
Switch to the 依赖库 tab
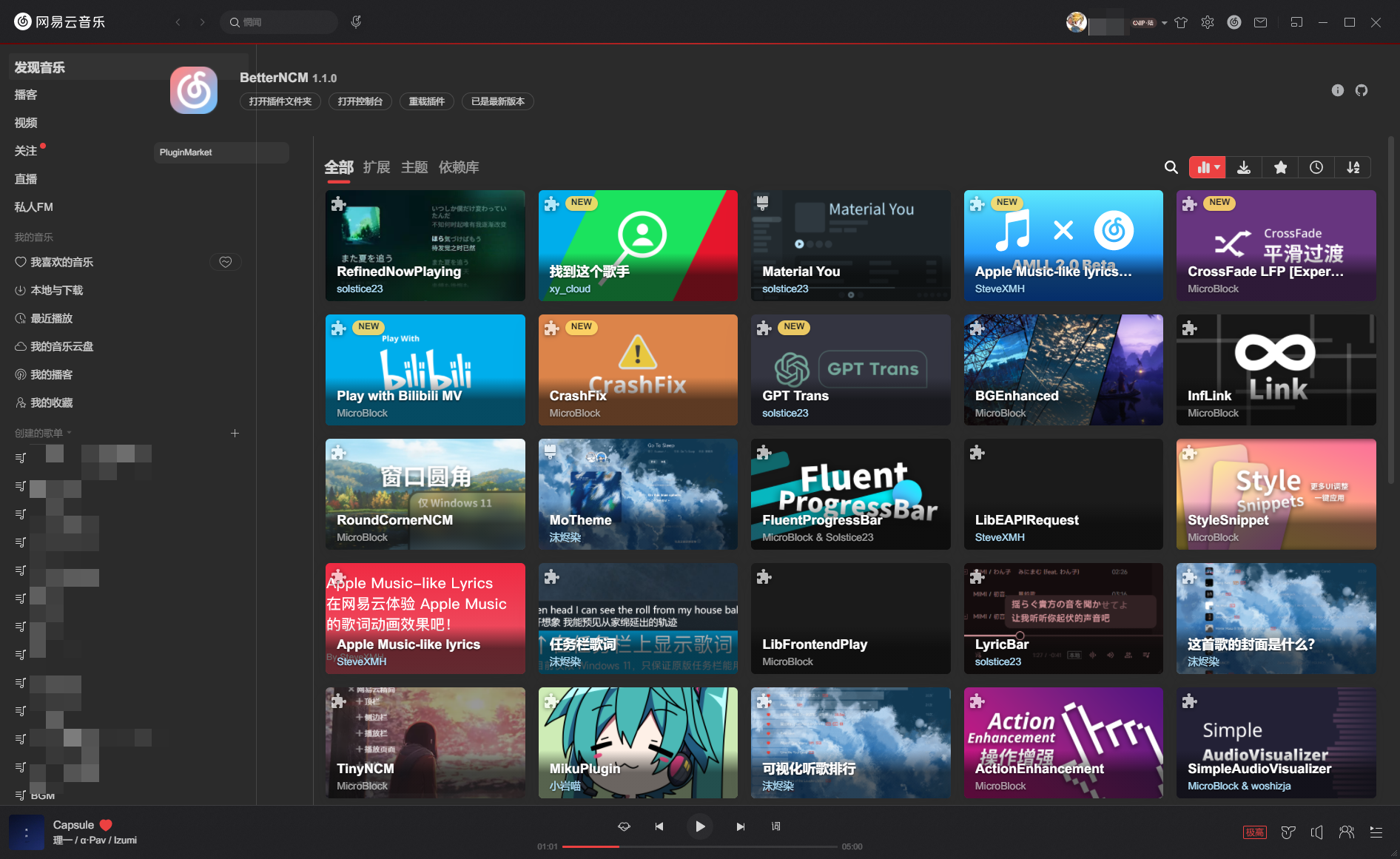pyautogui.click(x=459, y=167)
